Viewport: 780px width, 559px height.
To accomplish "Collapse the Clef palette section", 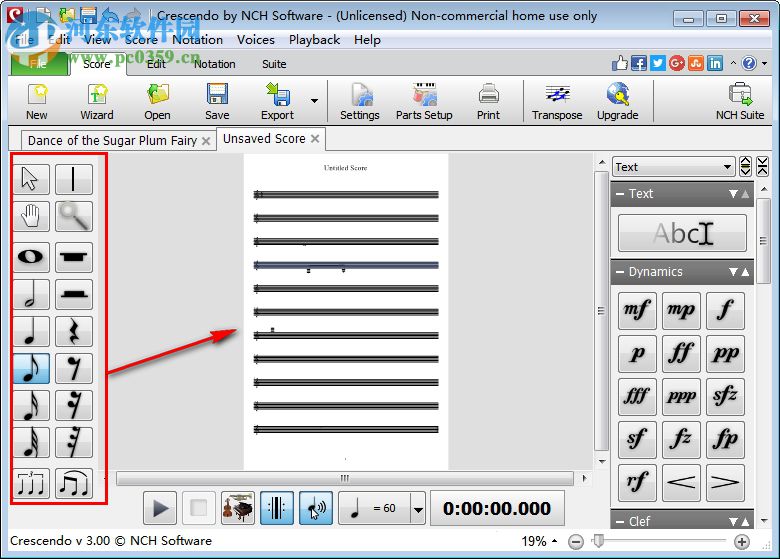I will [620, 521].
